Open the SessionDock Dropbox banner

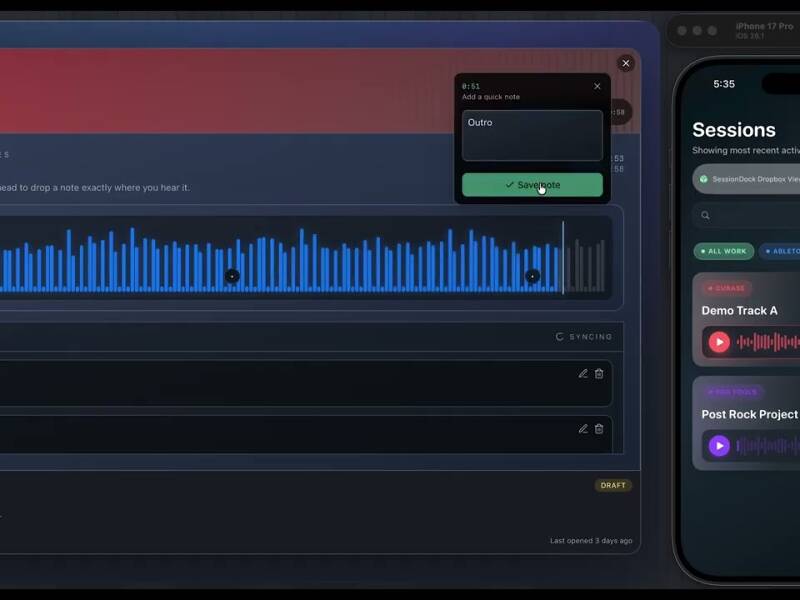click(750, 179)
